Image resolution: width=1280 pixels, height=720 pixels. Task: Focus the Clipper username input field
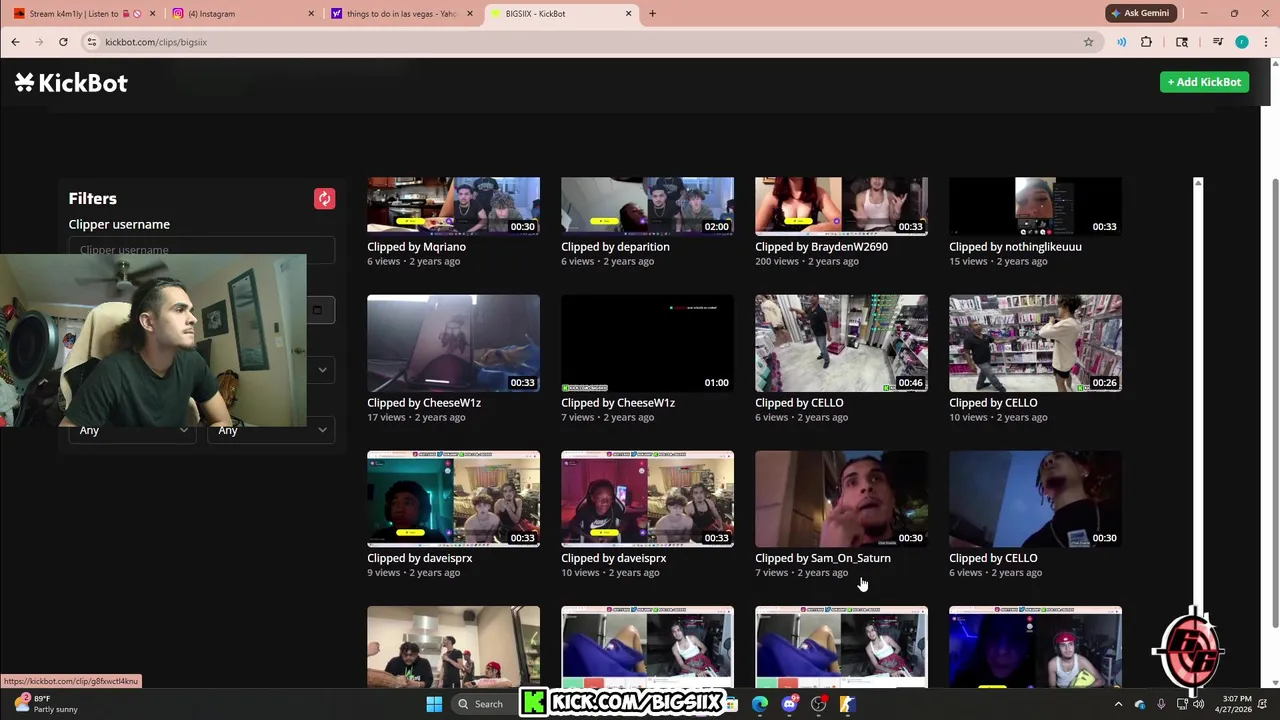[201, 248]
